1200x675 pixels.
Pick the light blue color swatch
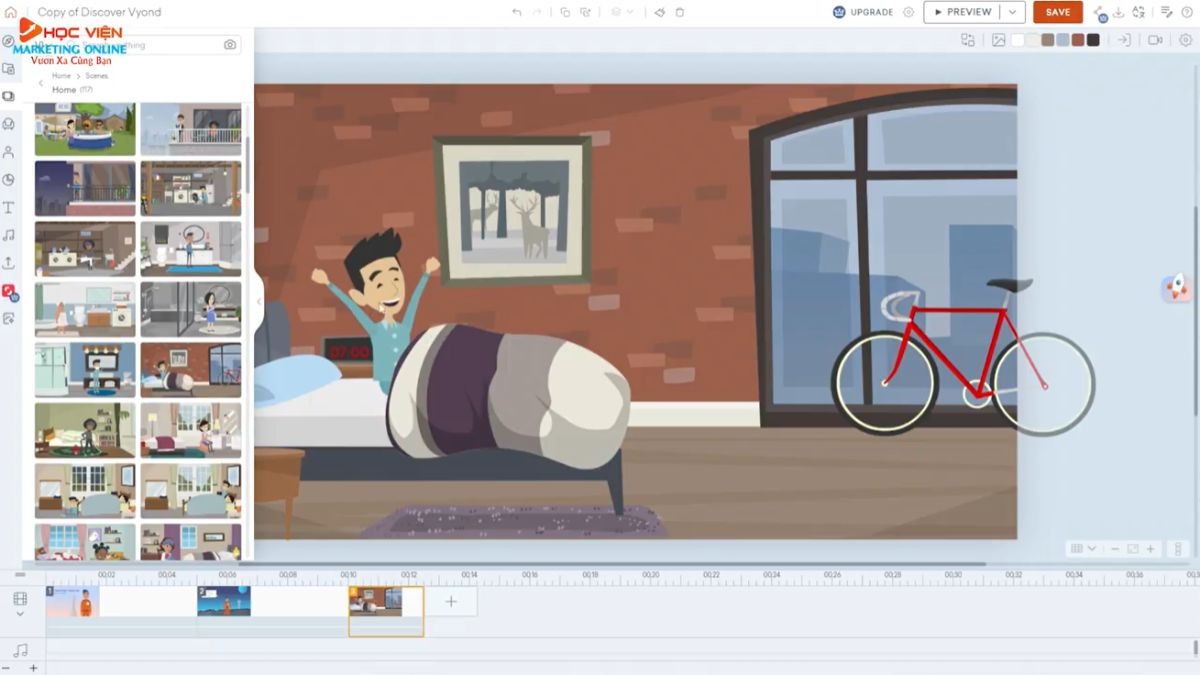pyautogui.click(x=1063, y=40)
